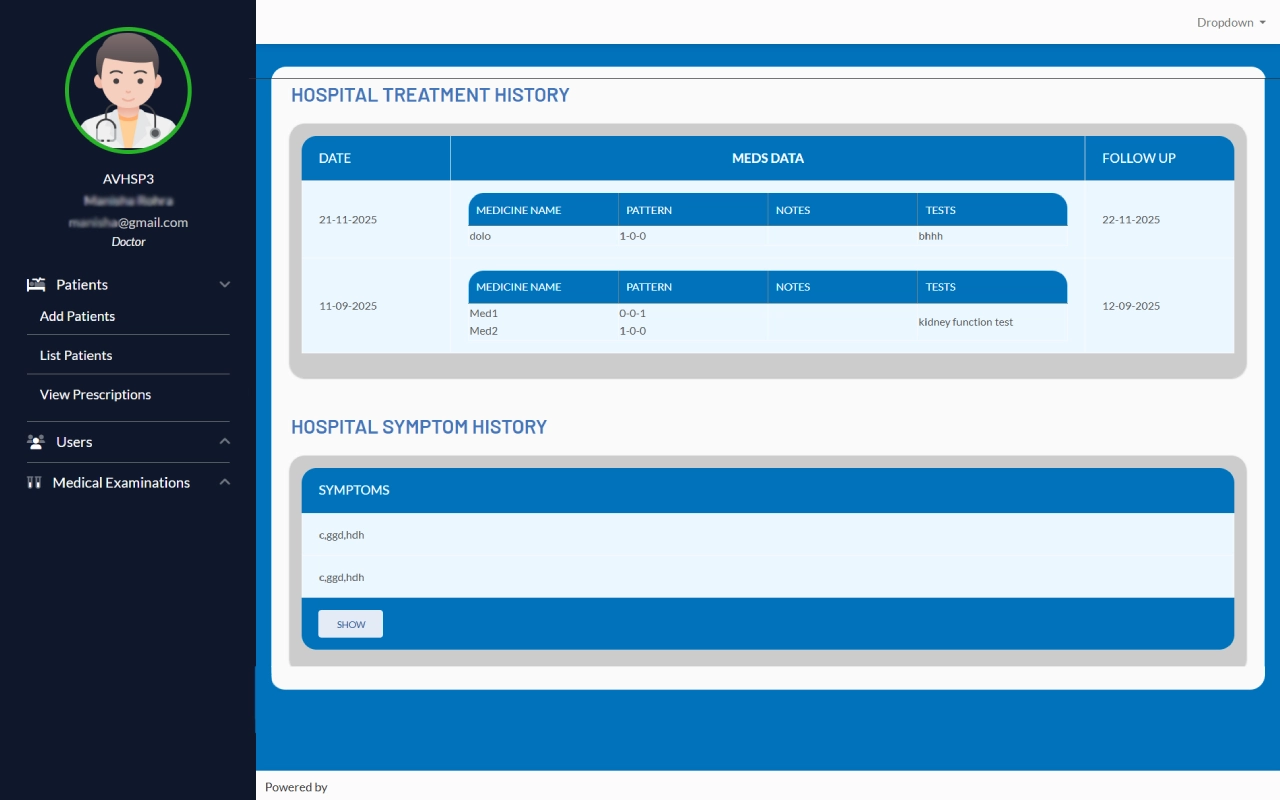This screenshot has width=1280, height=800.
Task: Select the 21-11-2025 treatment date cell
Action: (x=348, y=220)
